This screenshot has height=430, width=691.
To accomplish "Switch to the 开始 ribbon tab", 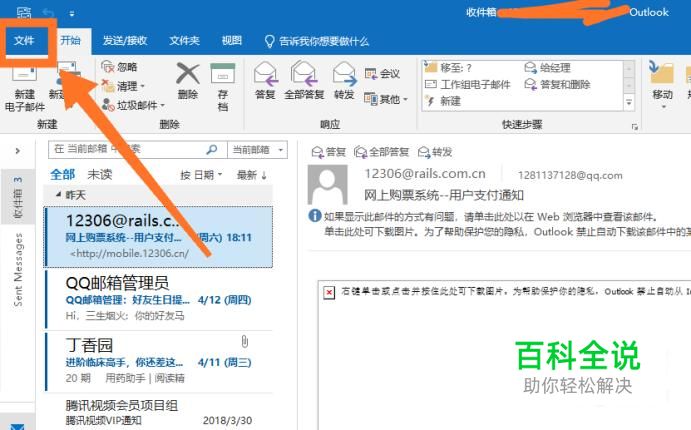I will (x=71, y=41).
